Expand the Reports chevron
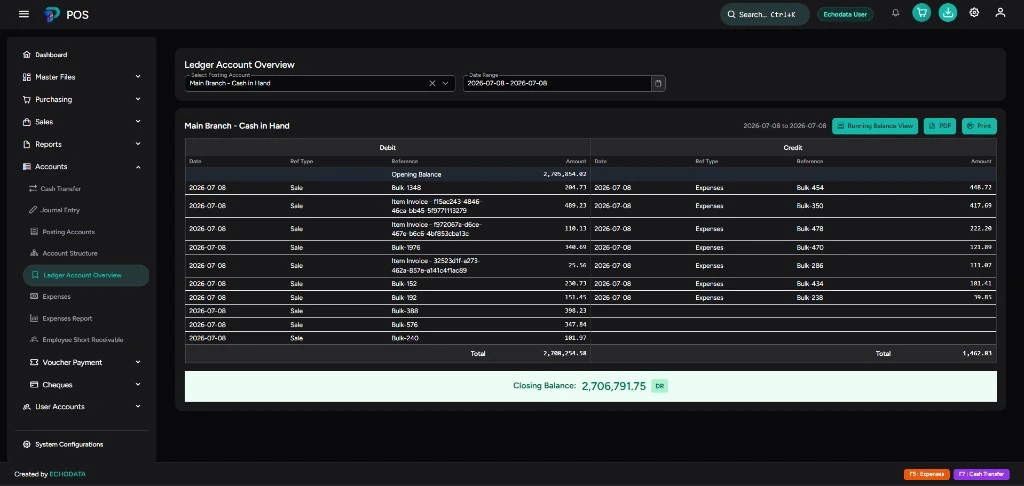This screenshot has height=486, width=1024. click(x=138, y=144)
